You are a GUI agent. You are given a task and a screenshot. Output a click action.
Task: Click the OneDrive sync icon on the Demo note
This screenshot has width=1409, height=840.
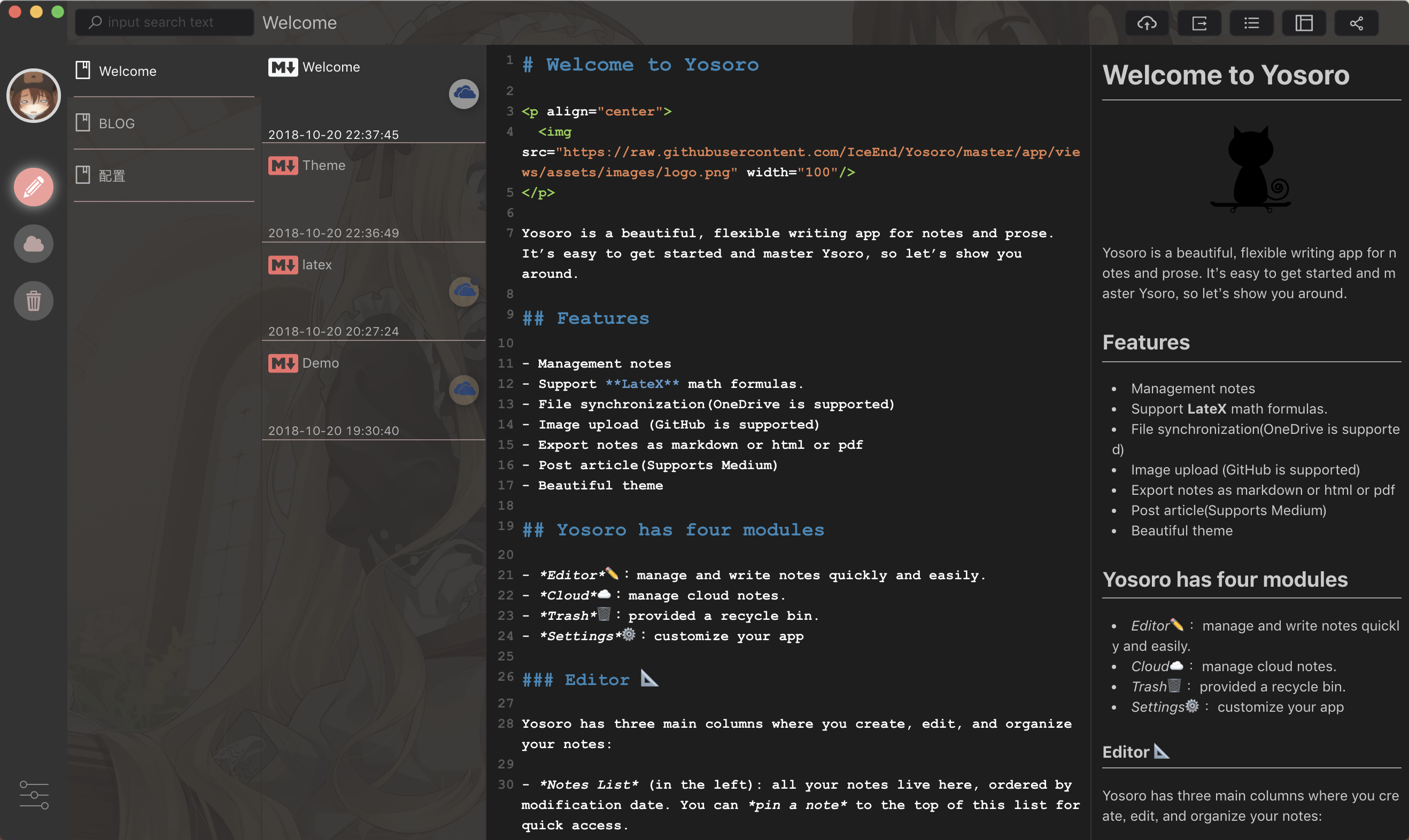463,390
